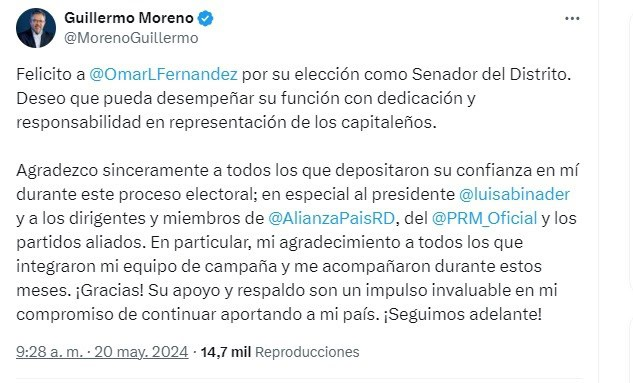The width and height of the screenshot is (633, 383).
Task: Click the blue verified badge
Action: (x=205, y=19)
